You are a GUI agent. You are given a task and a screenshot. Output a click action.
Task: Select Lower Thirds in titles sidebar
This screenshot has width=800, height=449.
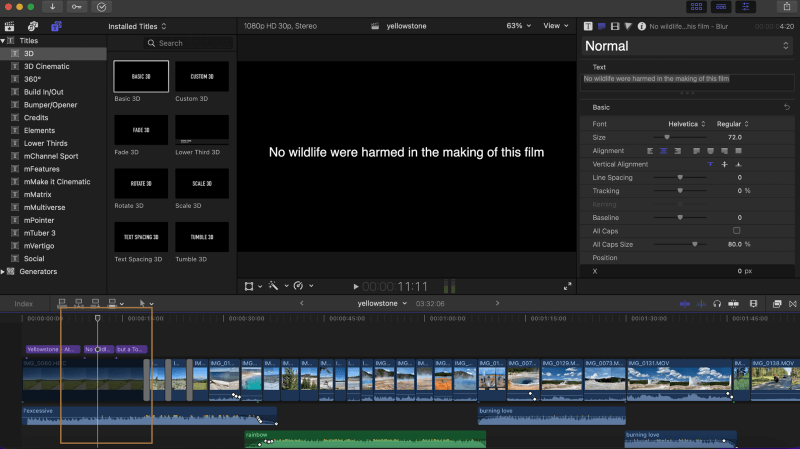point(46,143)
